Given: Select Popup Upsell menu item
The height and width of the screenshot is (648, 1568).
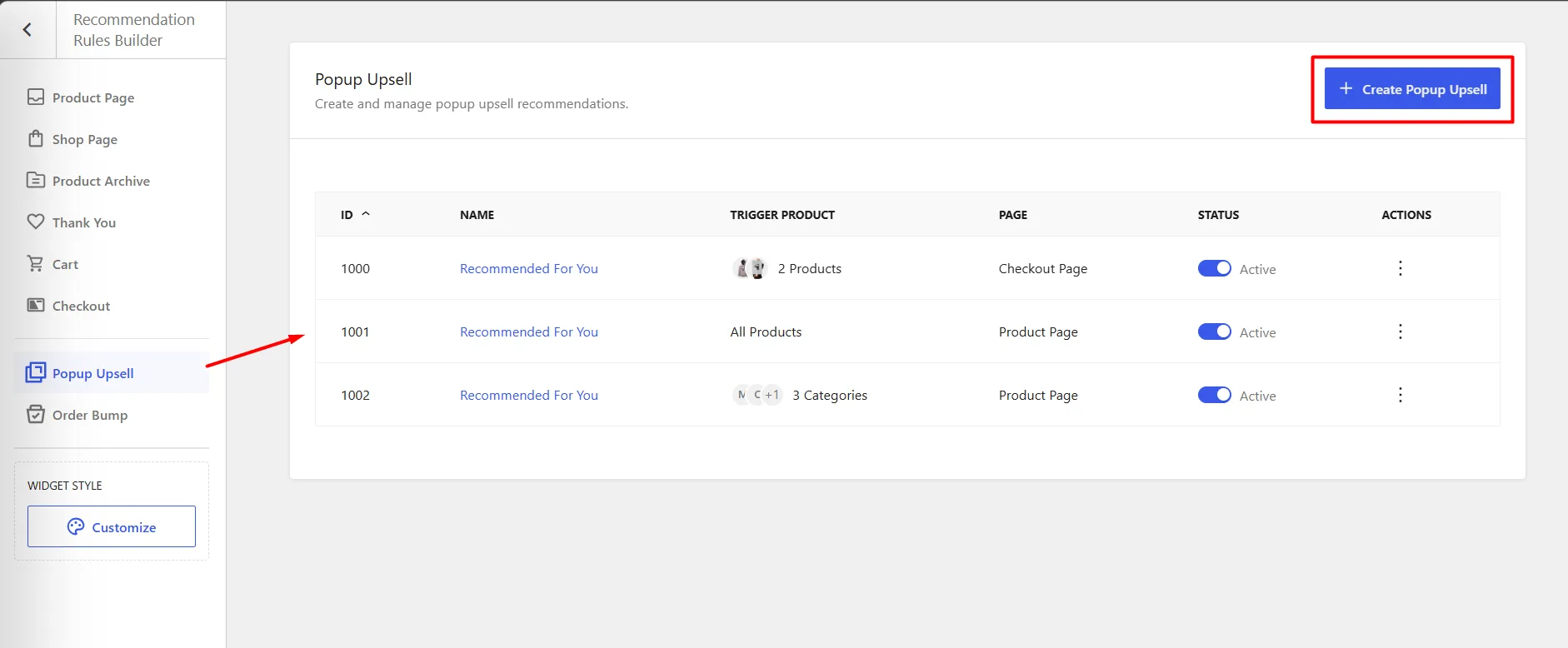Looking at the screenshot, I should click(x=112, y=372).
